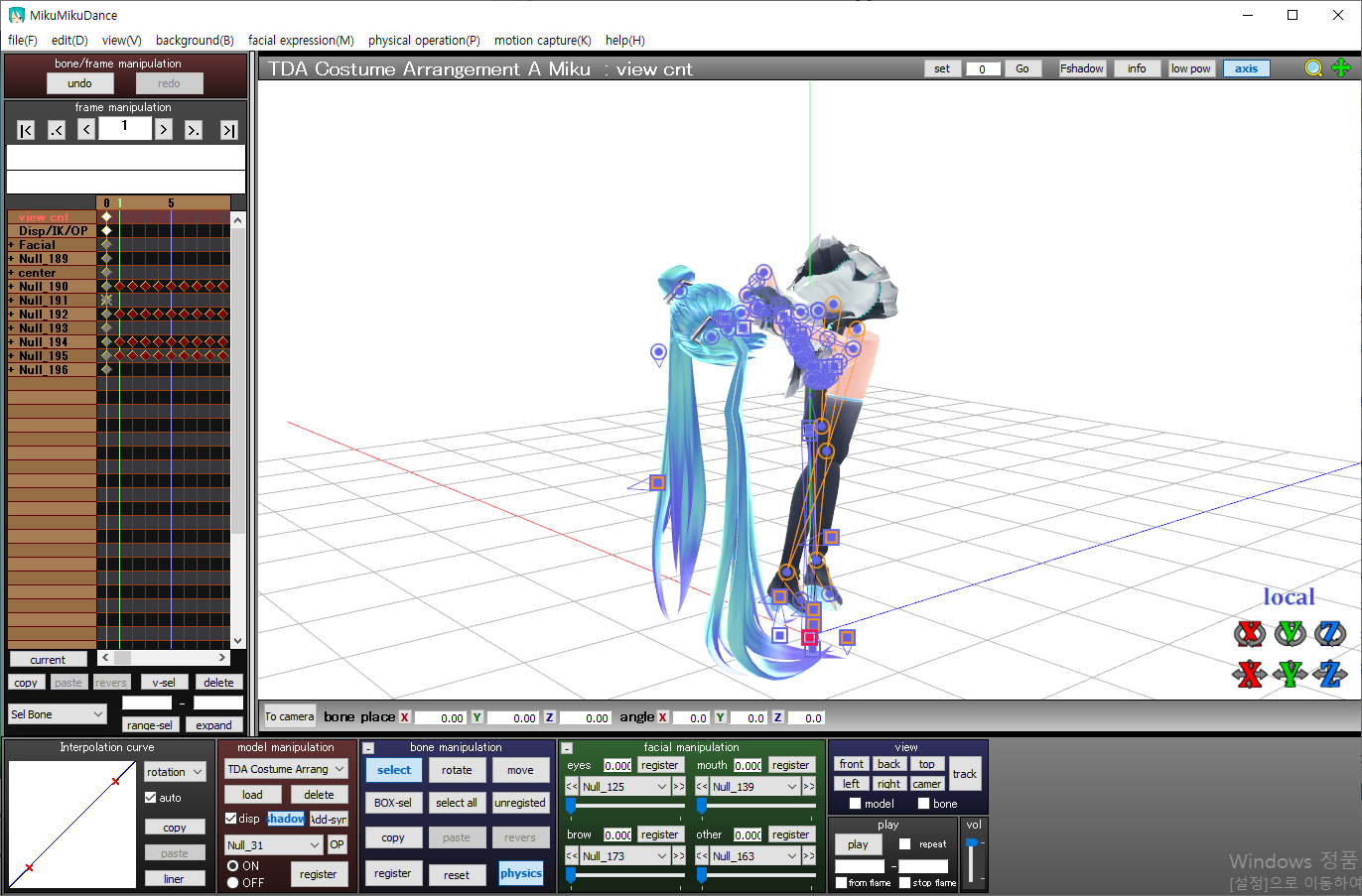The width and height of the screenshot is (1362, 896).
Task: Open the Null_173 brow dropdown
Action: (x=625, y=856)
